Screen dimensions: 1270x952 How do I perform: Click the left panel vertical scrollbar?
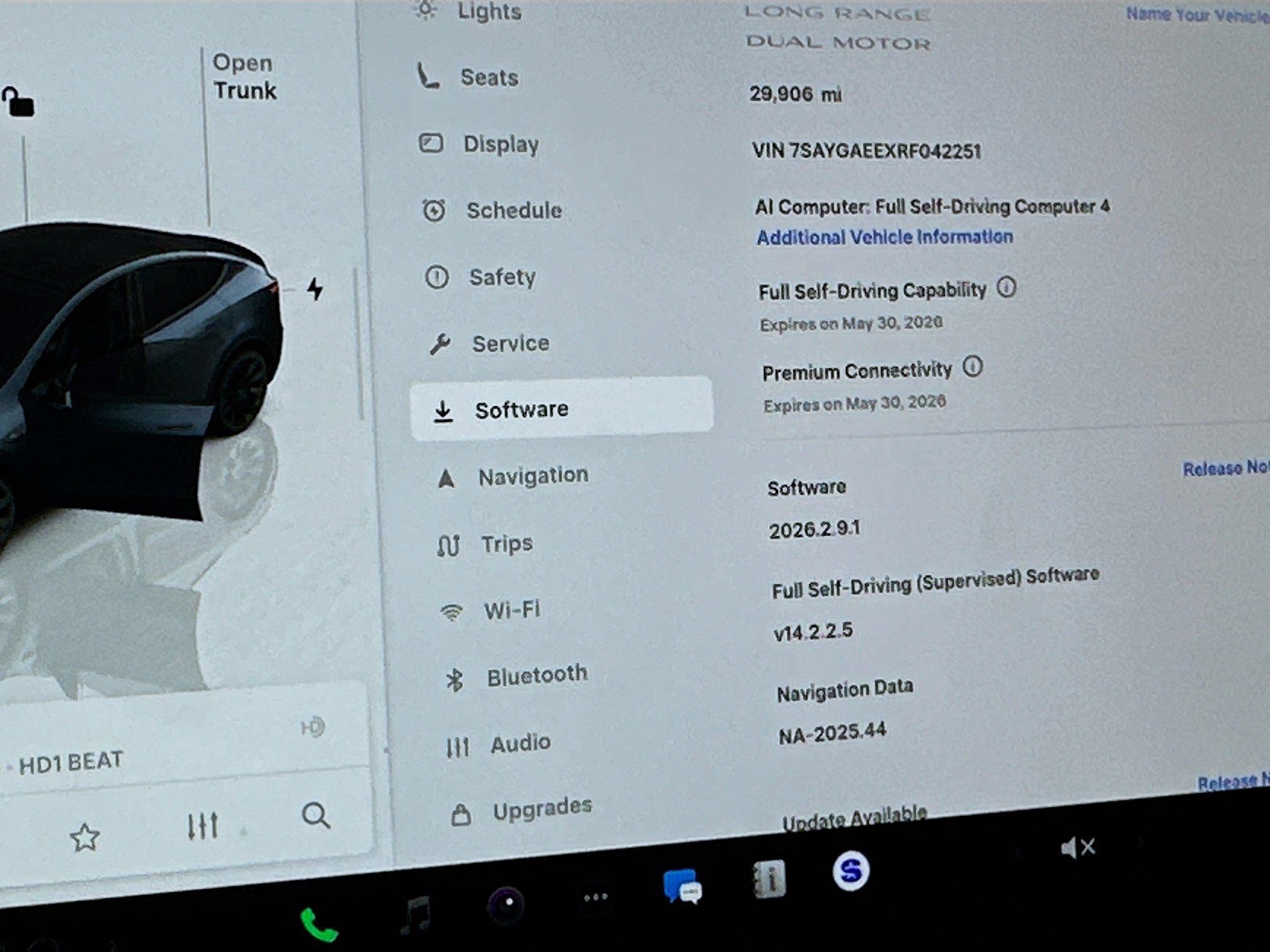coord(358,343)
